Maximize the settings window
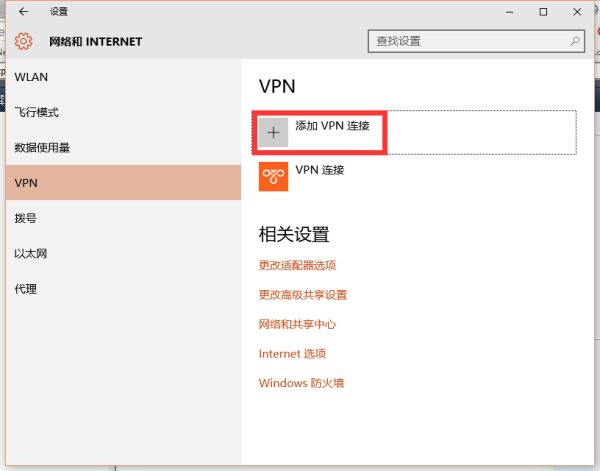The width and height of the screenshot is (600, 471). pyautogui.click(x=543, y=12)
